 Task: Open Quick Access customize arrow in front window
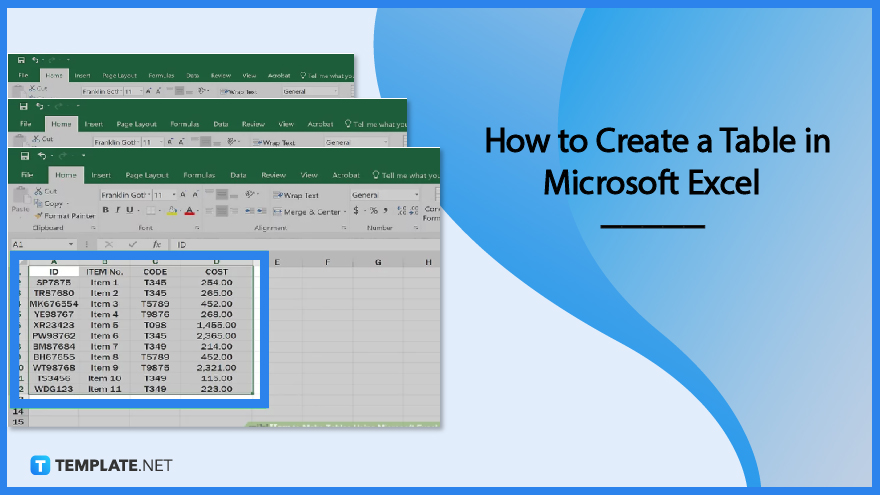click(x=83, y=156)
